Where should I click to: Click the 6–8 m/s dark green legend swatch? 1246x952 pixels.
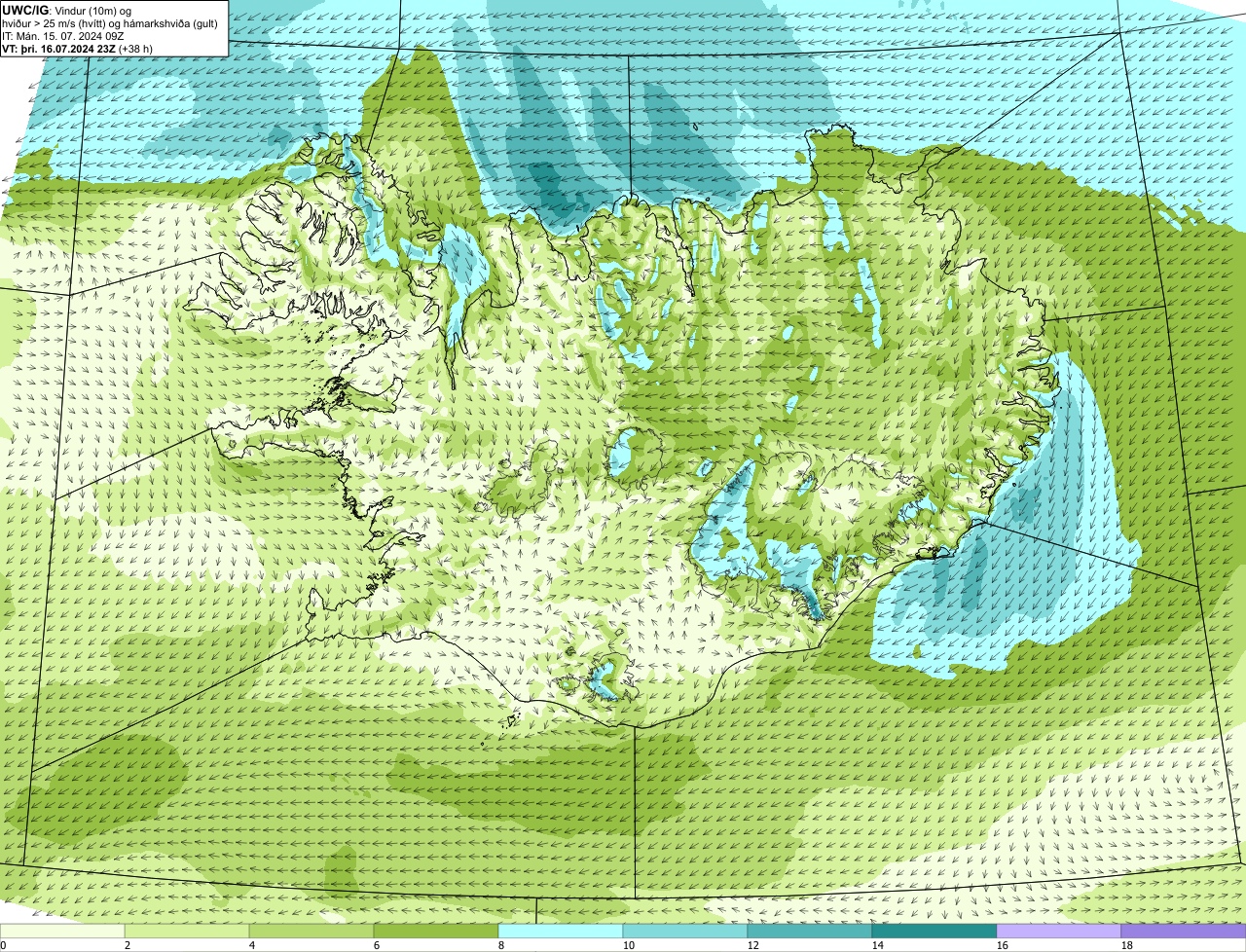click(436, 931)
